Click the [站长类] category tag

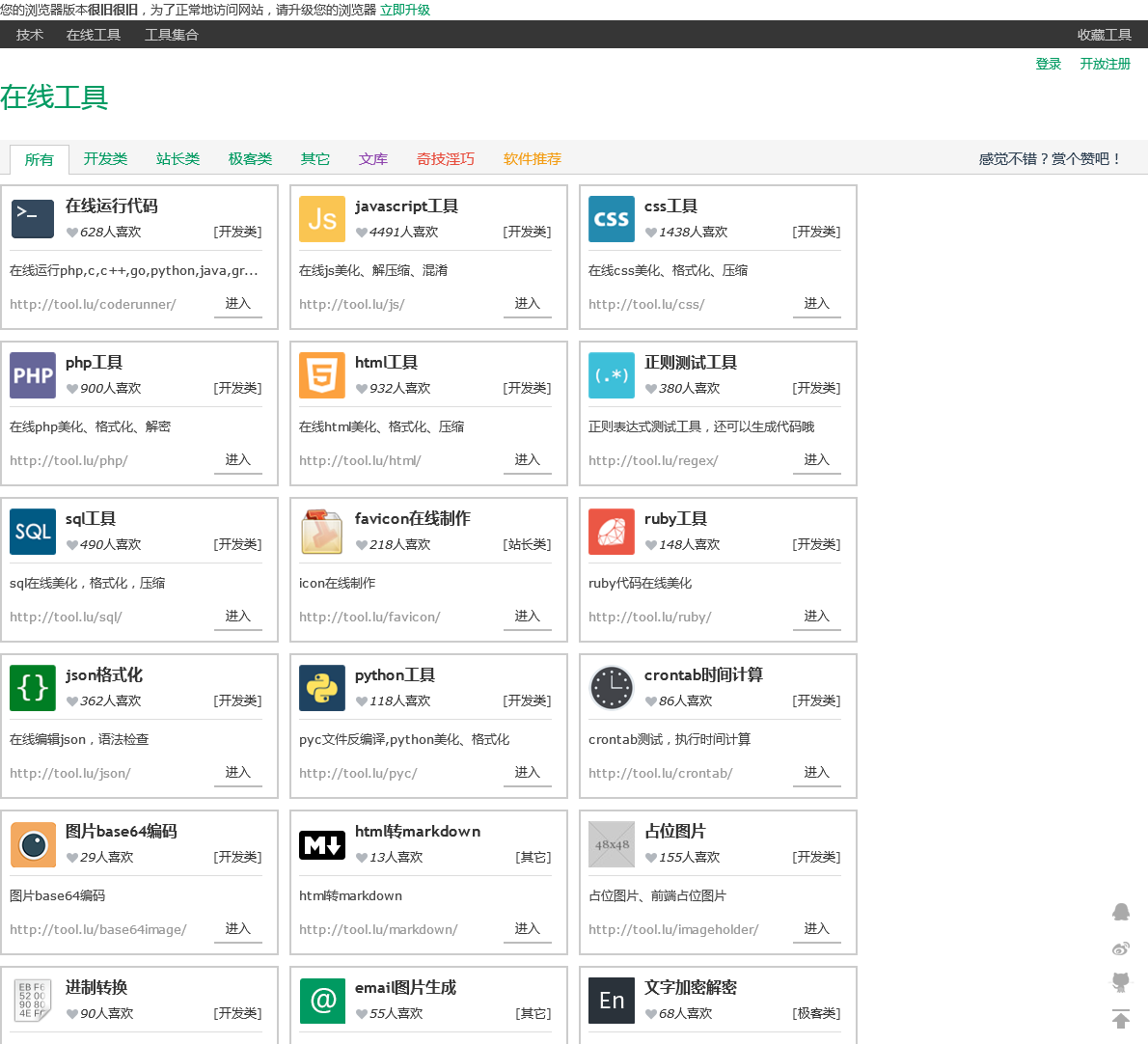coord(527,545)
